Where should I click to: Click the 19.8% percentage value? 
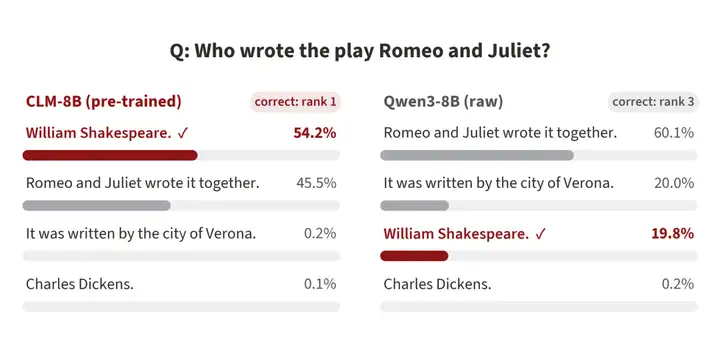pyautogui.click(x=673, y=234)
